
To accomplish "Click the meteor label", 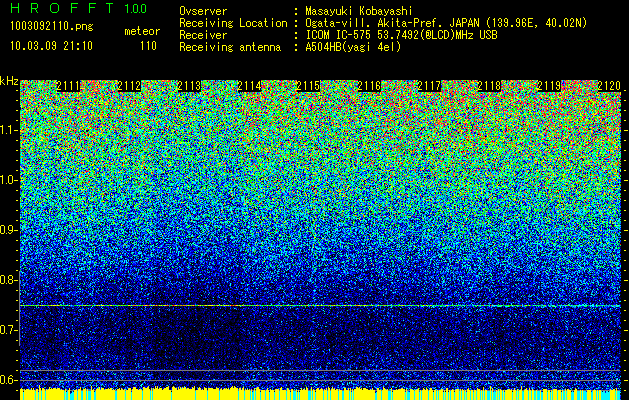I will coord(142,31).
